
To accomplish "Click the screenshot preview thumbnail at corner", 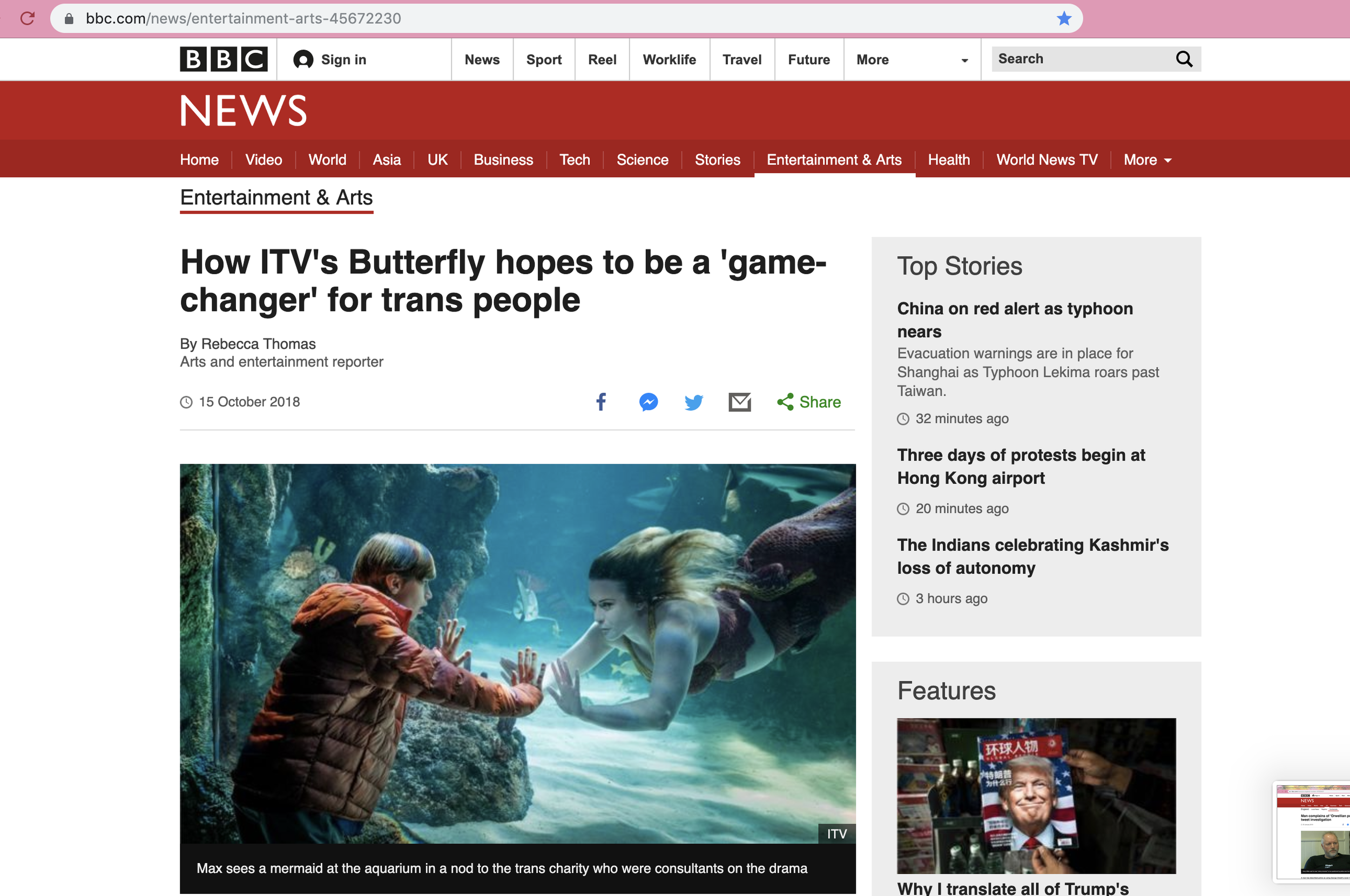I will tap(1312, 831).
